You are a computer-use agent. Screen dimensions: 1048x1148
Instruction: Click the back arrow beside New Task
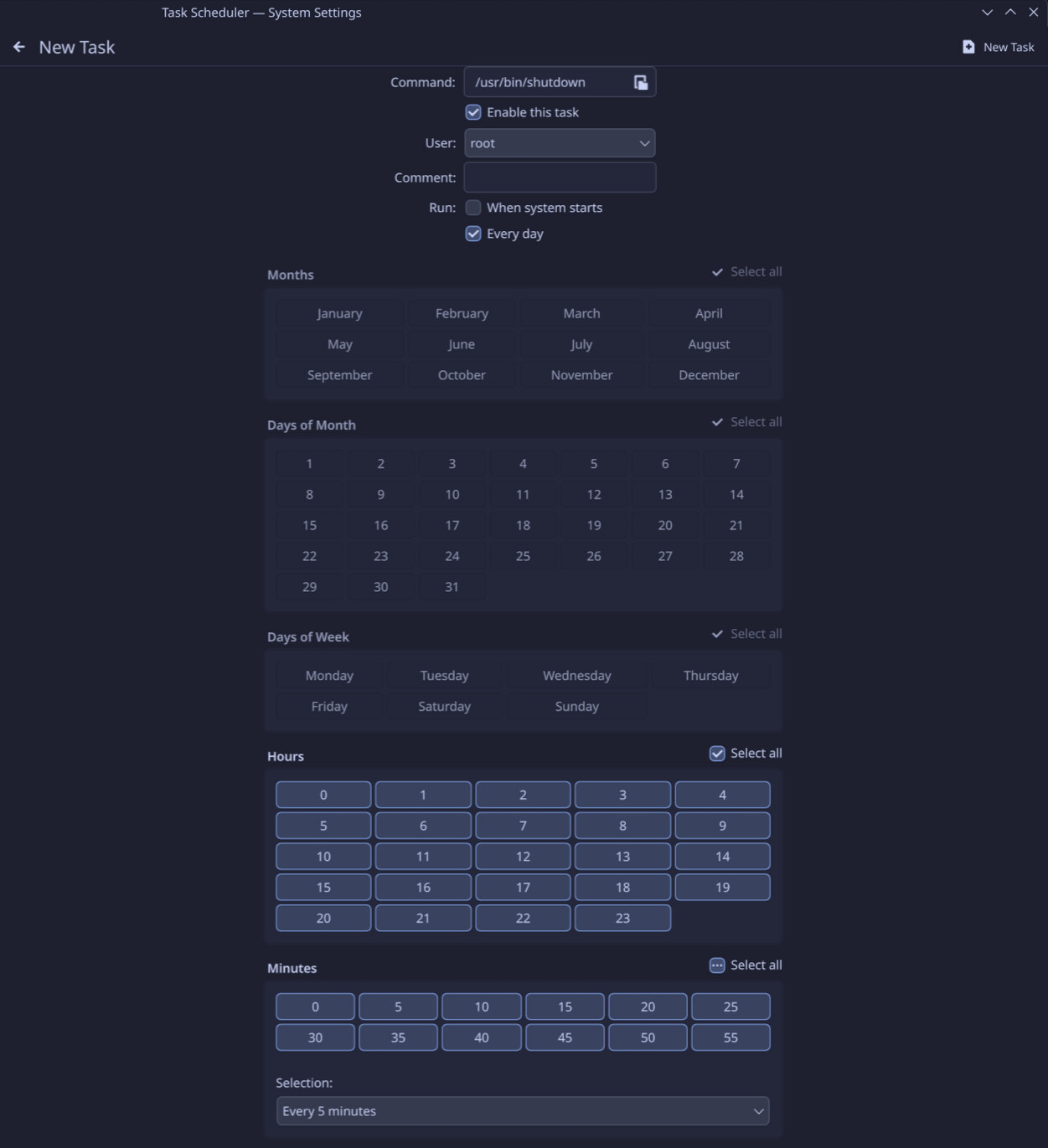[x=19, y=47]
